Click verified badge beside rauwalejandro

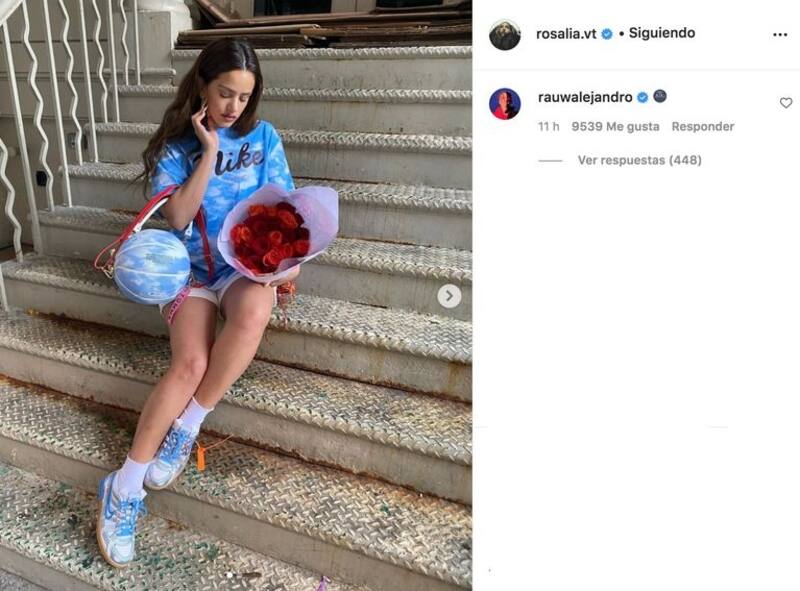642,97
